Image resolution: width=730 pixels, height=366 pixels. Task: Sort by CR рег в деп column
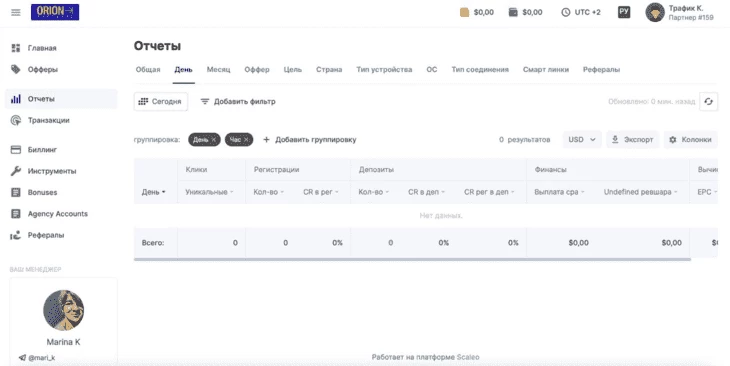(489, 192)
